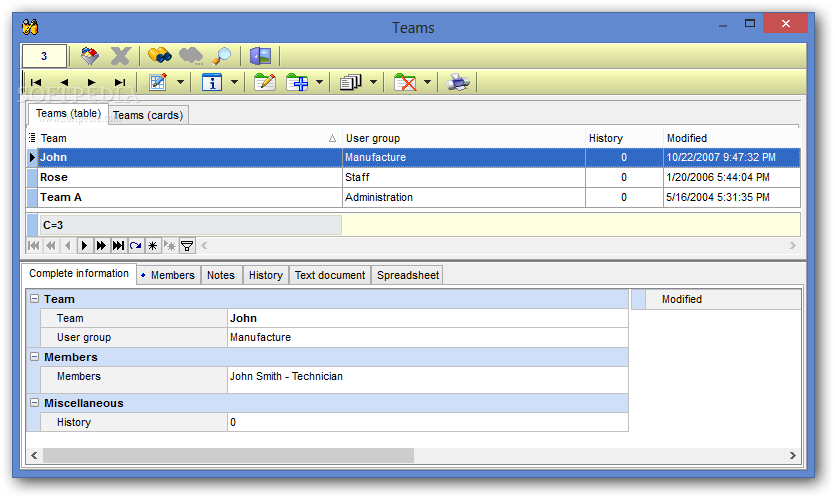The image size is (835, 498).
Task: Click the filter funnel icon in top toolbar
Action: tap(89, 55)
